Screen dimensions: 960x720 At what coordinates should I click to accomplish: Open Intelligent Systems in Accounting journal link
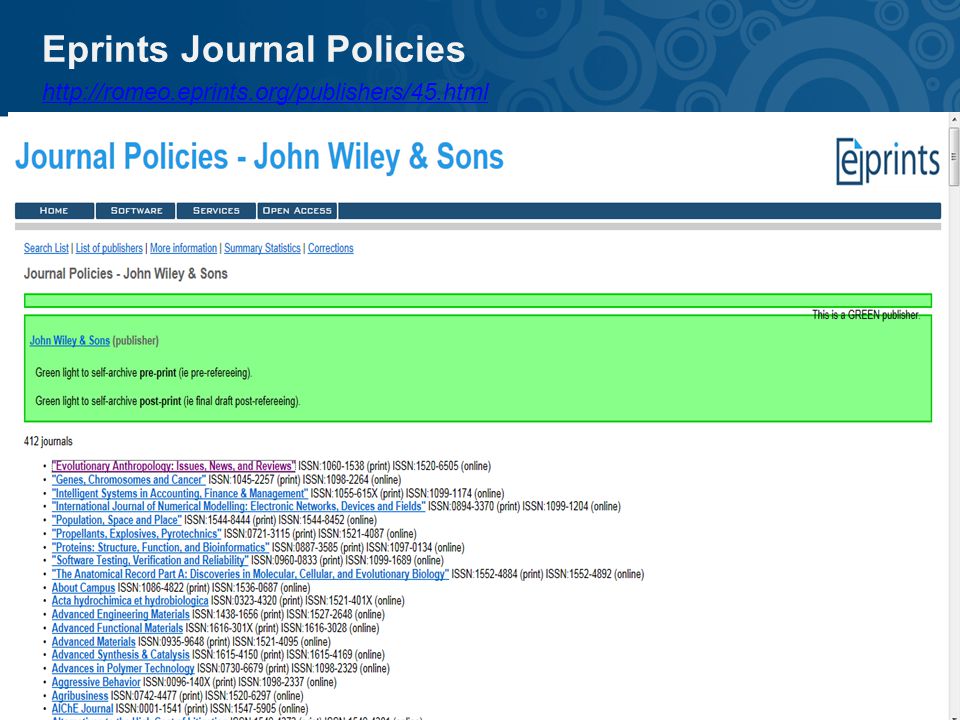[179, 493]
